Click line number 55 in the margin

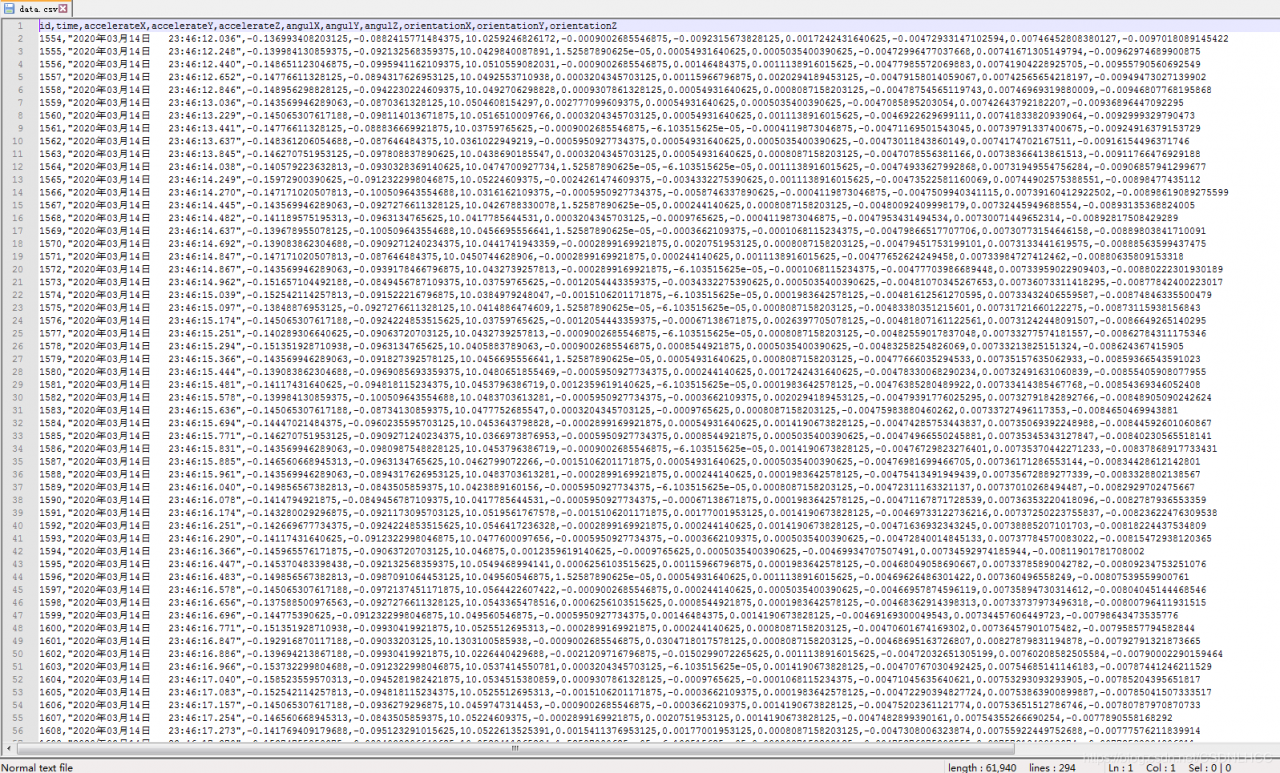pyautogui.click(x=20, y=718)
